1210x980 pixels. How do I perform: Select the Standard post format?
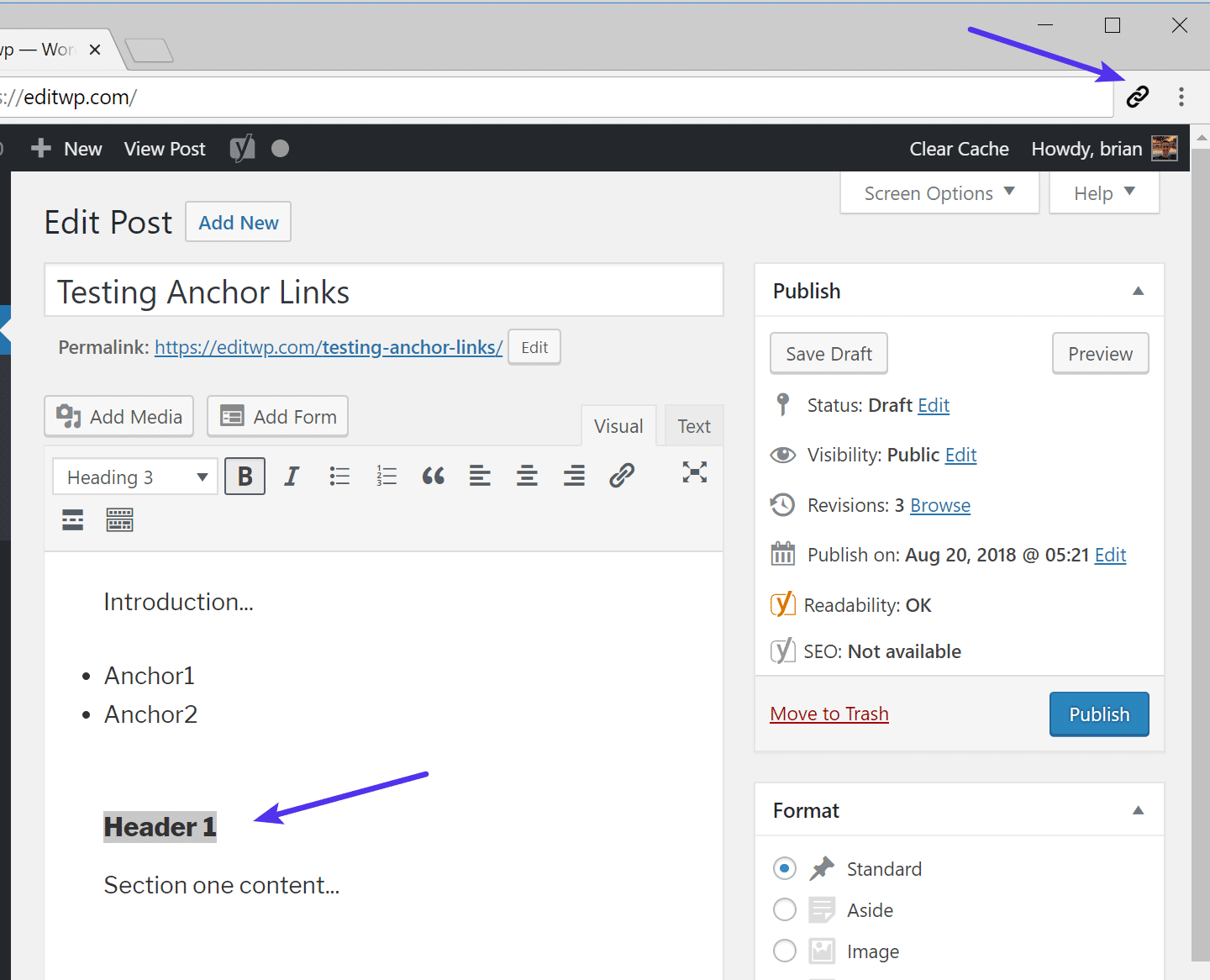pyautogui.click(x=784, y=868)
